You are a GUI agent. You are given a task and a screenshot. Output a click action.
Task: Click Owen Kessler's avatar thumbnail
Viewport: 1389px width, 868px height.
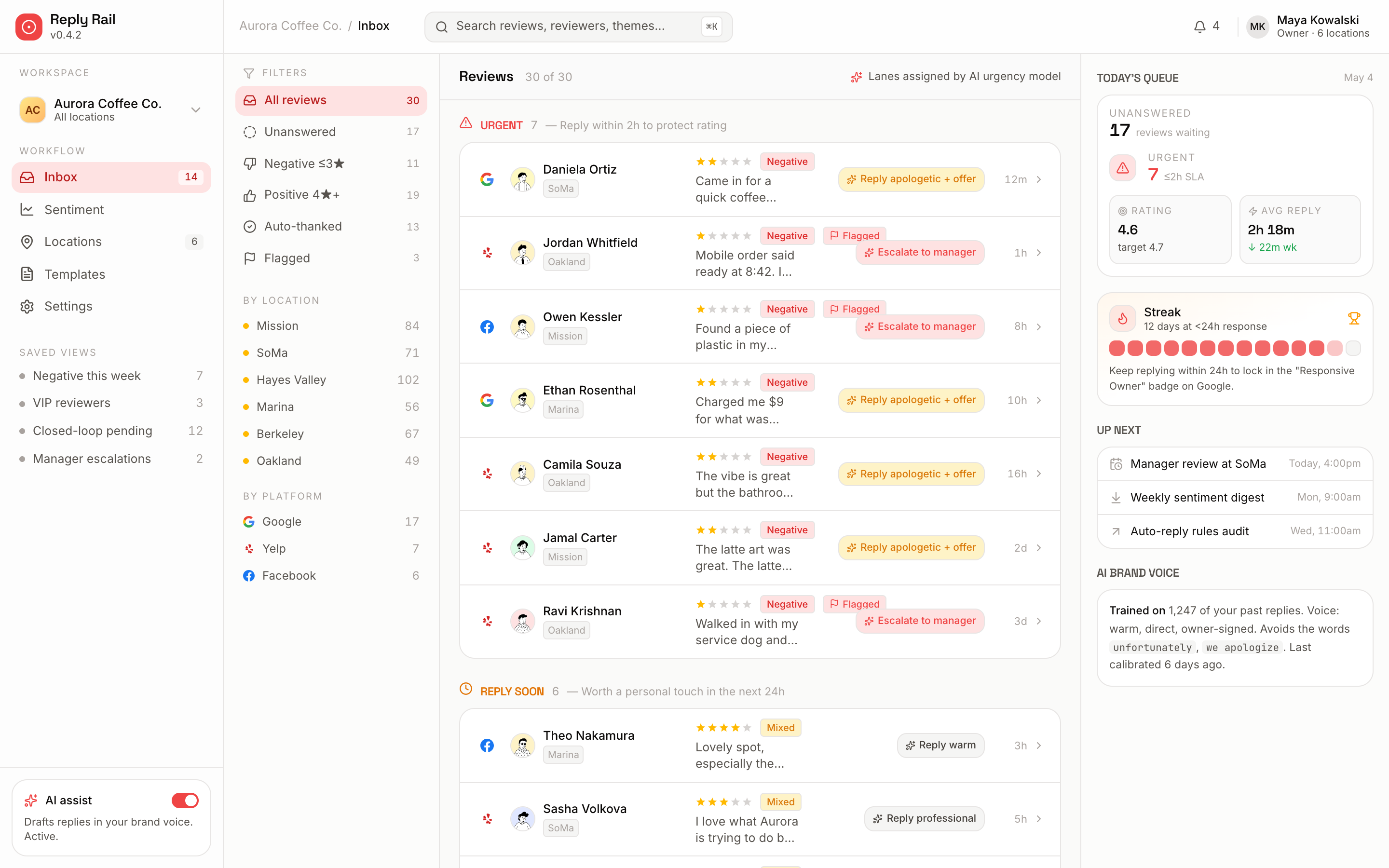[x=522, y=326]
